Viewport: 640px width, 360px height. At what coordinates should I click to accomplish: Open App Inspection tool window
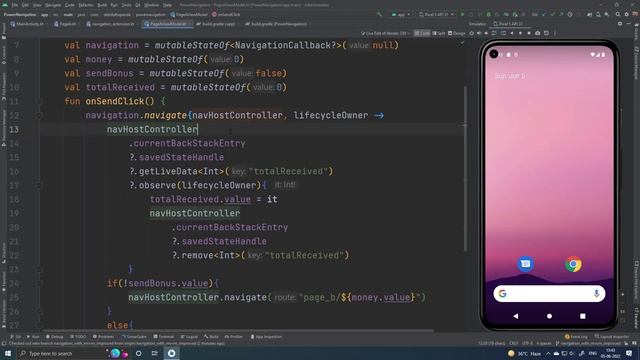click(266, 337)
